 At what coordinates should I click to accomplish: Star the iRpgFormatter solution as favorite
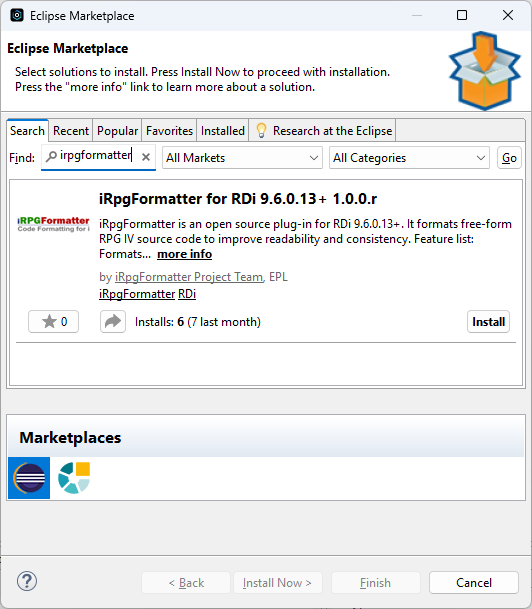pyautogui.click(x=54, y=322)
